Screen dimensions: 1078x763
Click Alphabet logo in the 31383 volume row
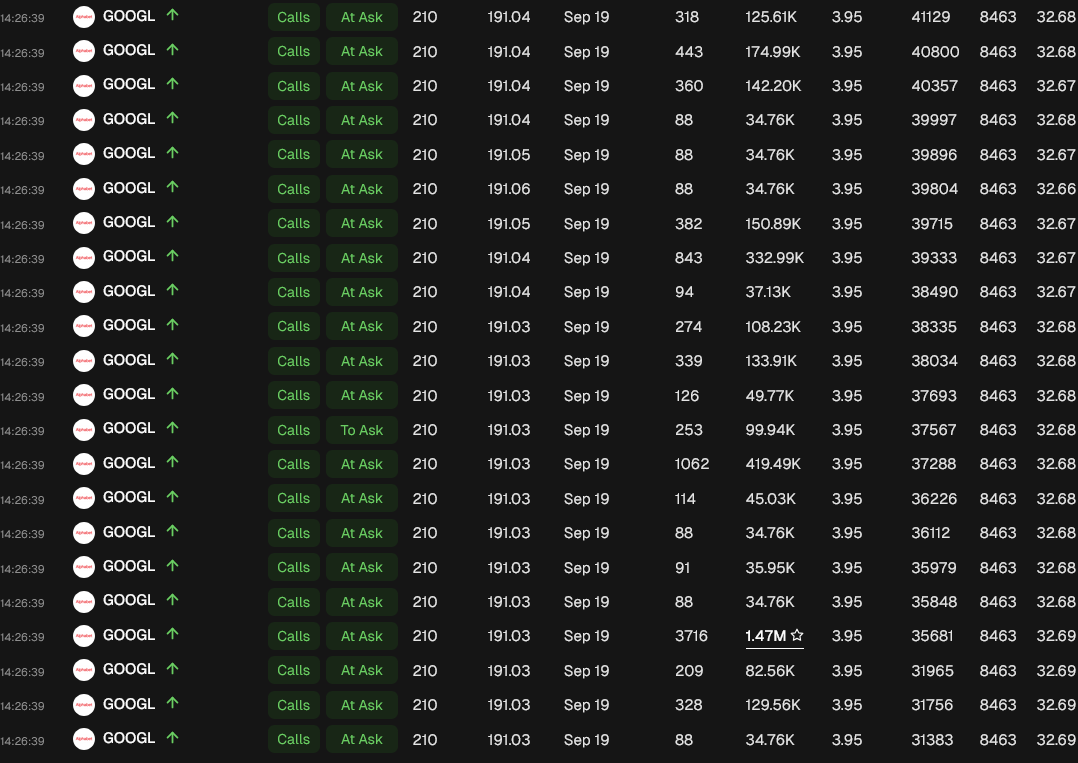click(84, 739)
